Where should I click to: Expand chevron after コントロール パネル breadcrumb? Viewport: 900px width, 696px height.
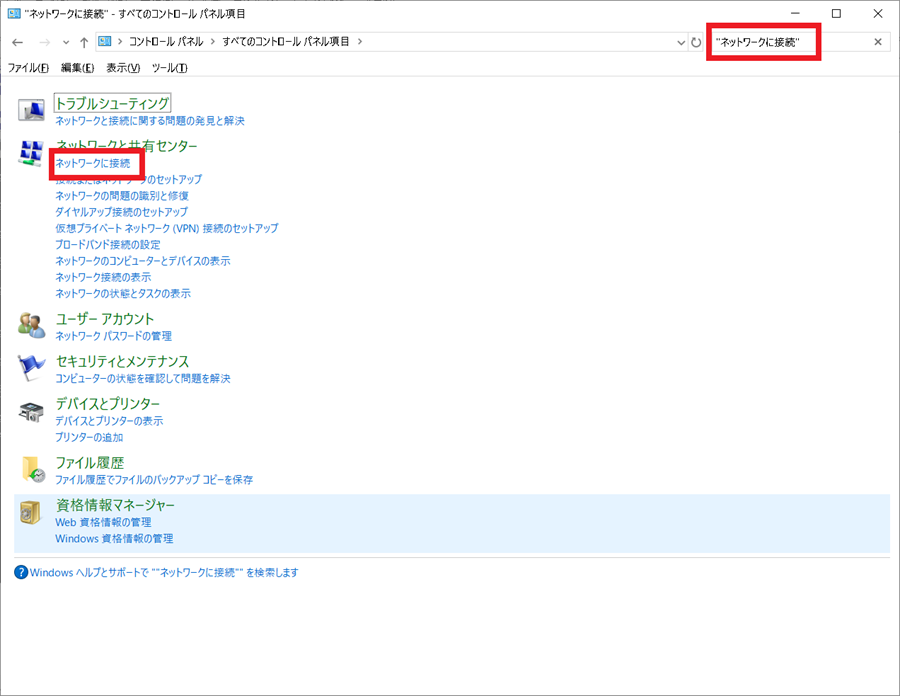point(213,41)
